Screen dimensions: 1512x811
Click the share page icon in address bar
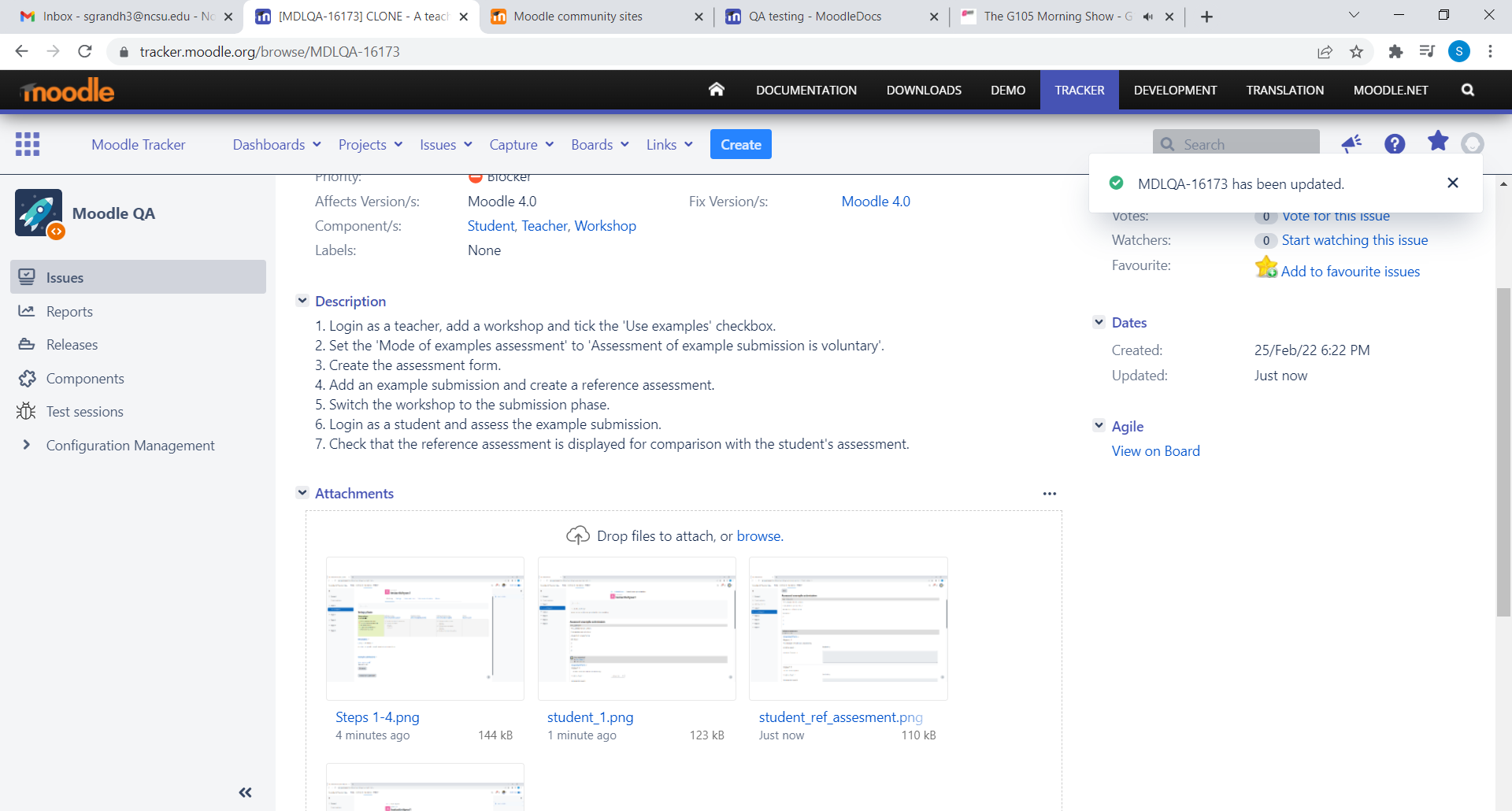1325,51
